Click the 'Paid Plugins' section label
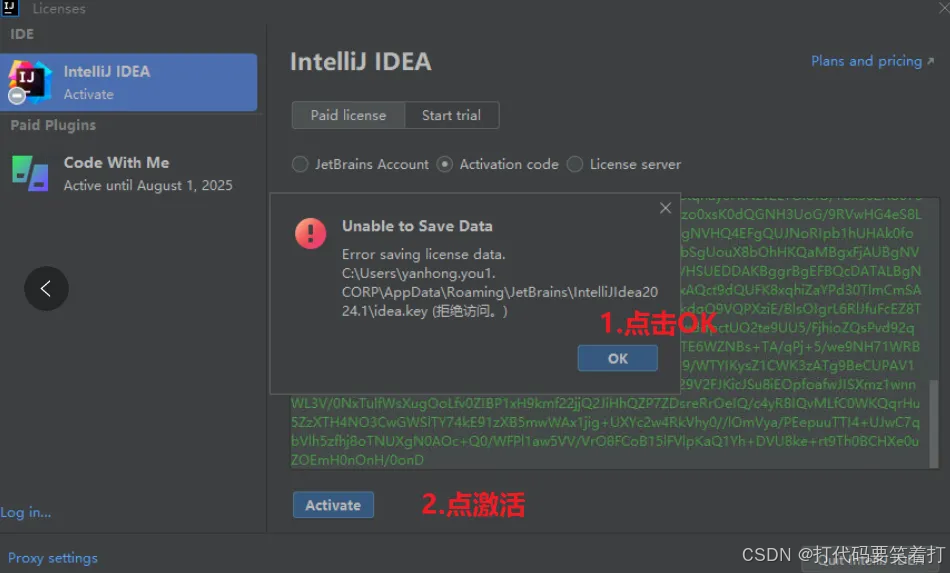The height and width of the screenshot is (573, 950). tap(53, 125)
